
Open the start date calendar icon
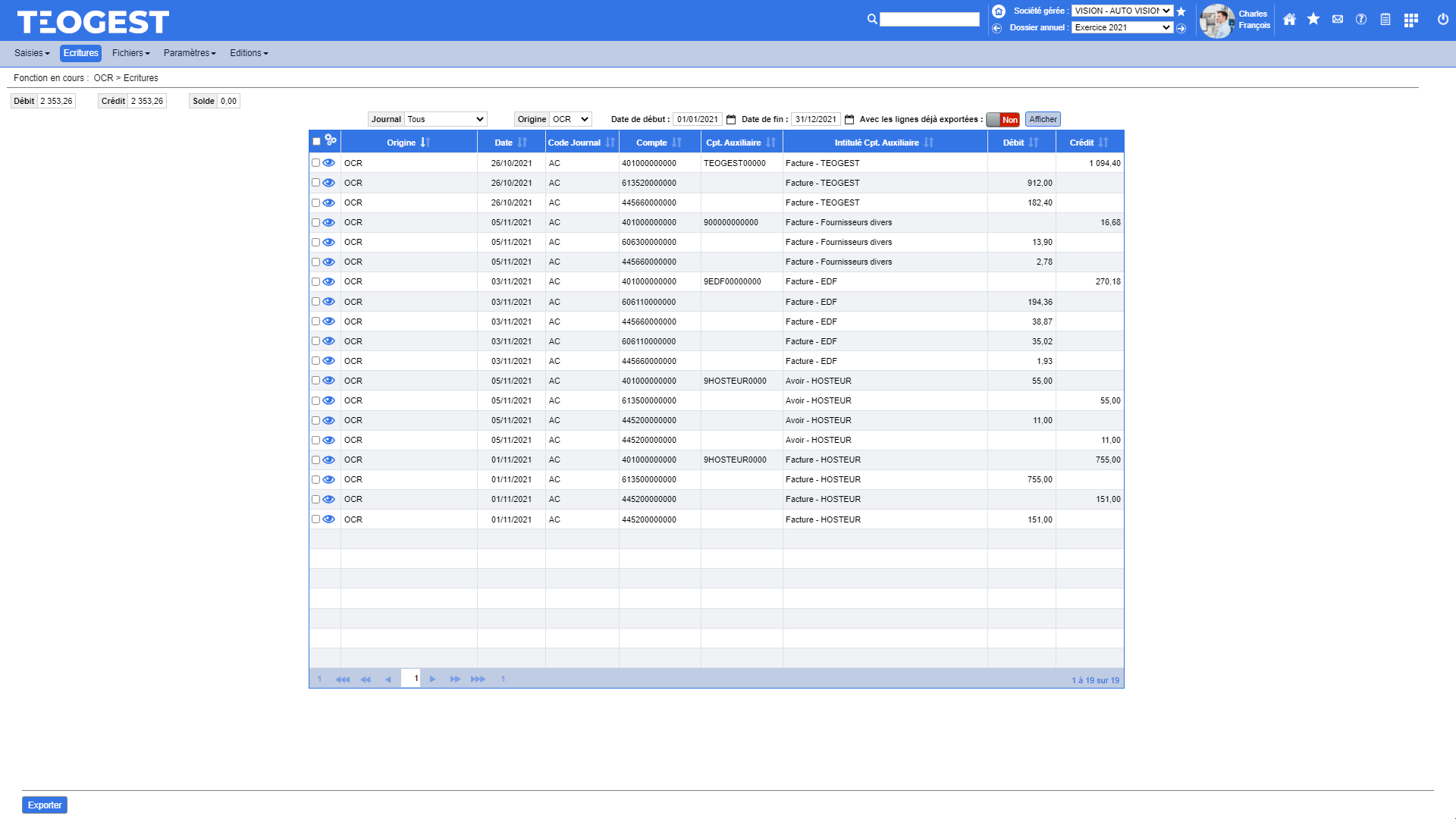730,119
